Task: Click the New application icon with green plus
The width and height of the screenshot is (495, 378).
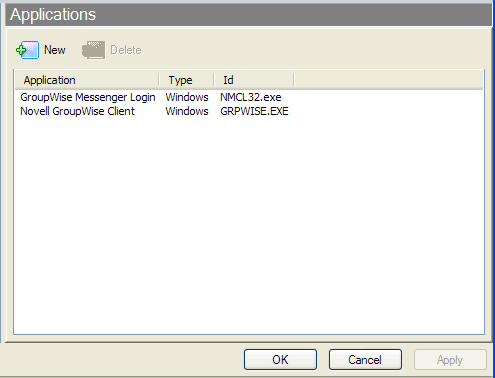Action: click(27, 50)
